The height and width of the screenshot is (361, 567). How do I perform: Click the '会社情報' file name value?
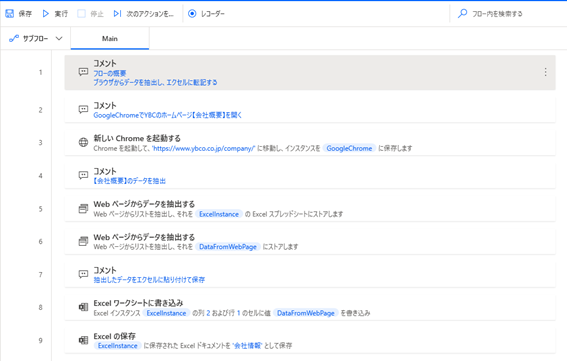point(247,346)
